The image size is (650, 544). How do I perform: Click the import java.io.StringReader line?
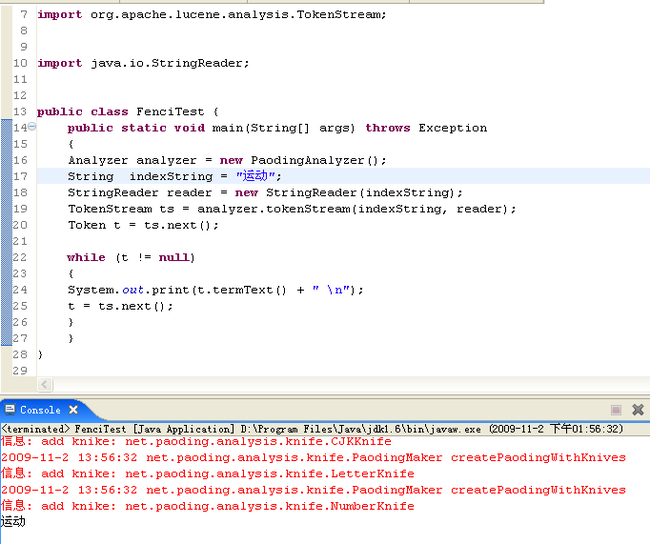tap(143, 63)
